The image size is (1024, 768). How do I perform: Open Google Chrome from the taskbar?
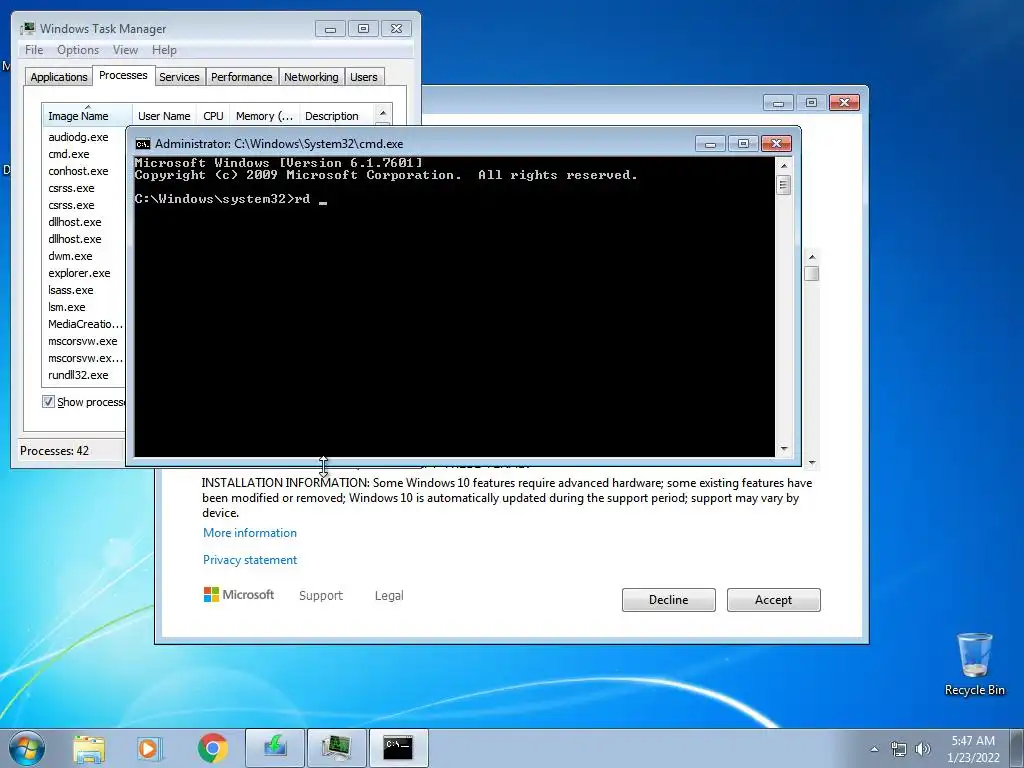[212, 748]
